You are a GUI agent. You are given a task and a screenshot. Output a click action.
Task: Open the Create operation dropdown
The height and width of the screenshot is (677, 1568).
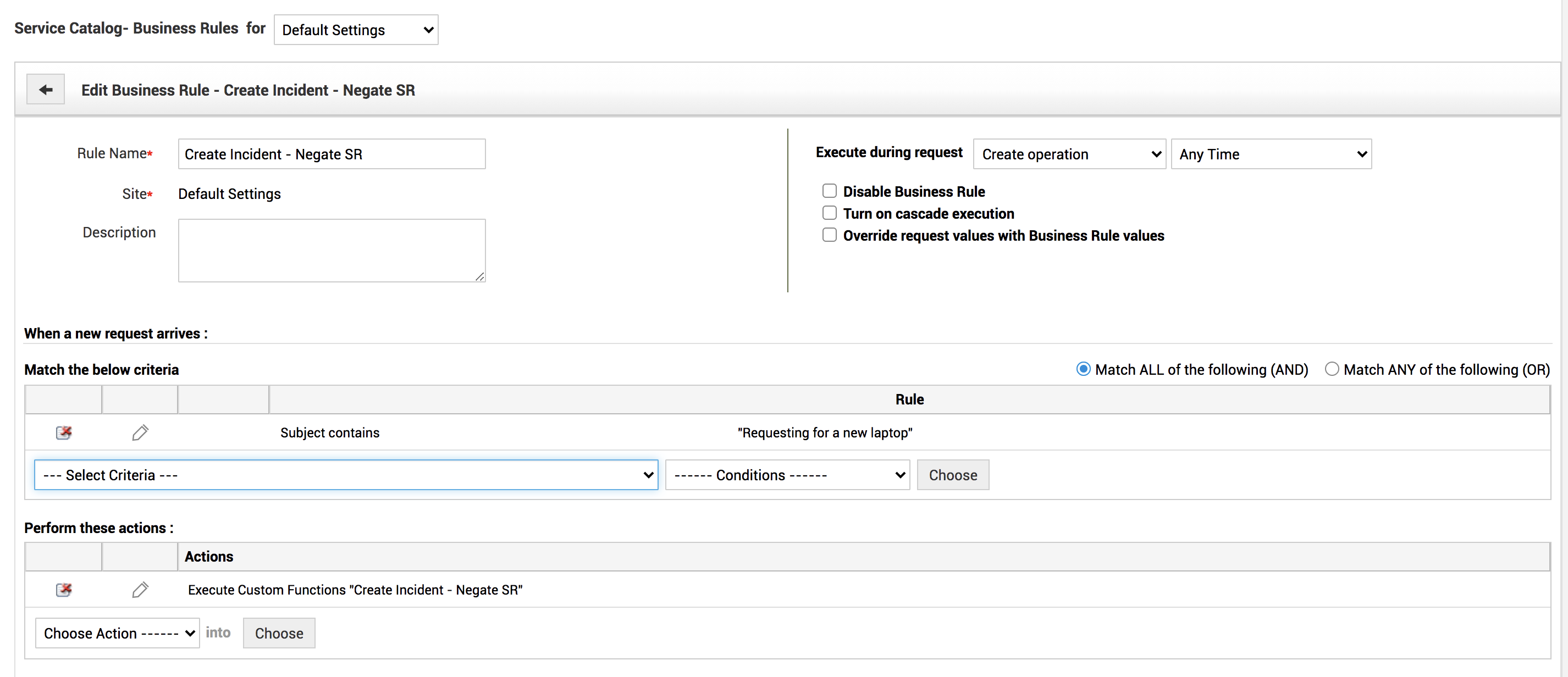point(1069,154)
